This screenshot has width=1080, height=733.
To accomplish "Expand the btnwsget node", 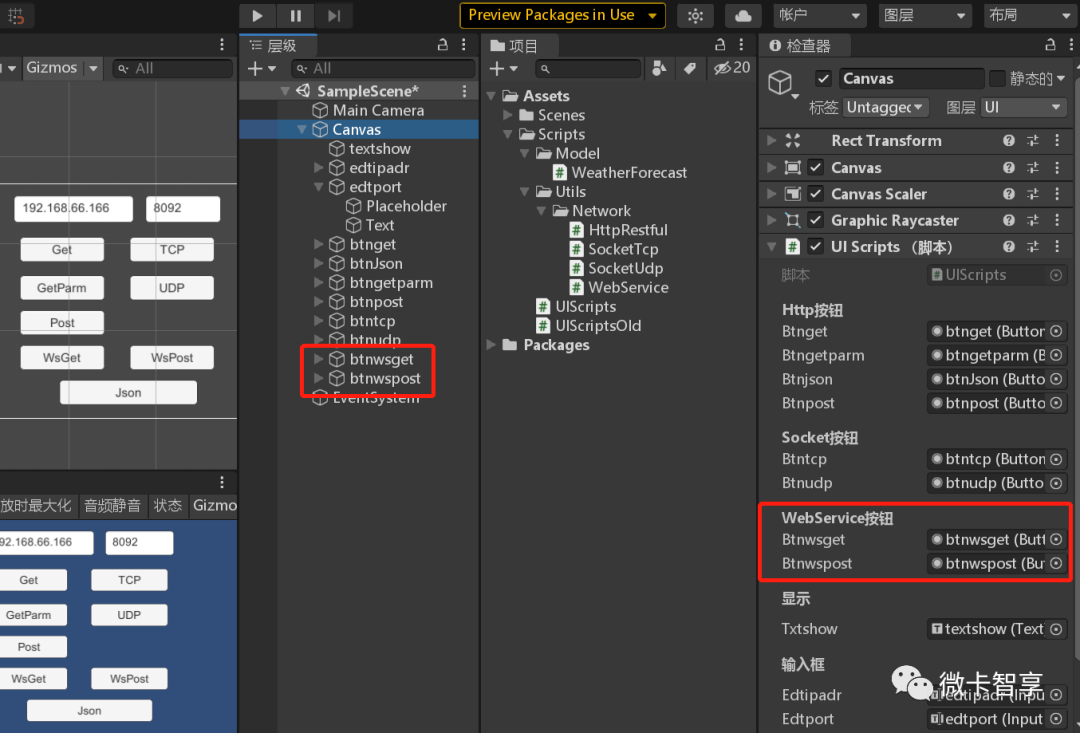I will pyautogui.click(x=318, y=359).
